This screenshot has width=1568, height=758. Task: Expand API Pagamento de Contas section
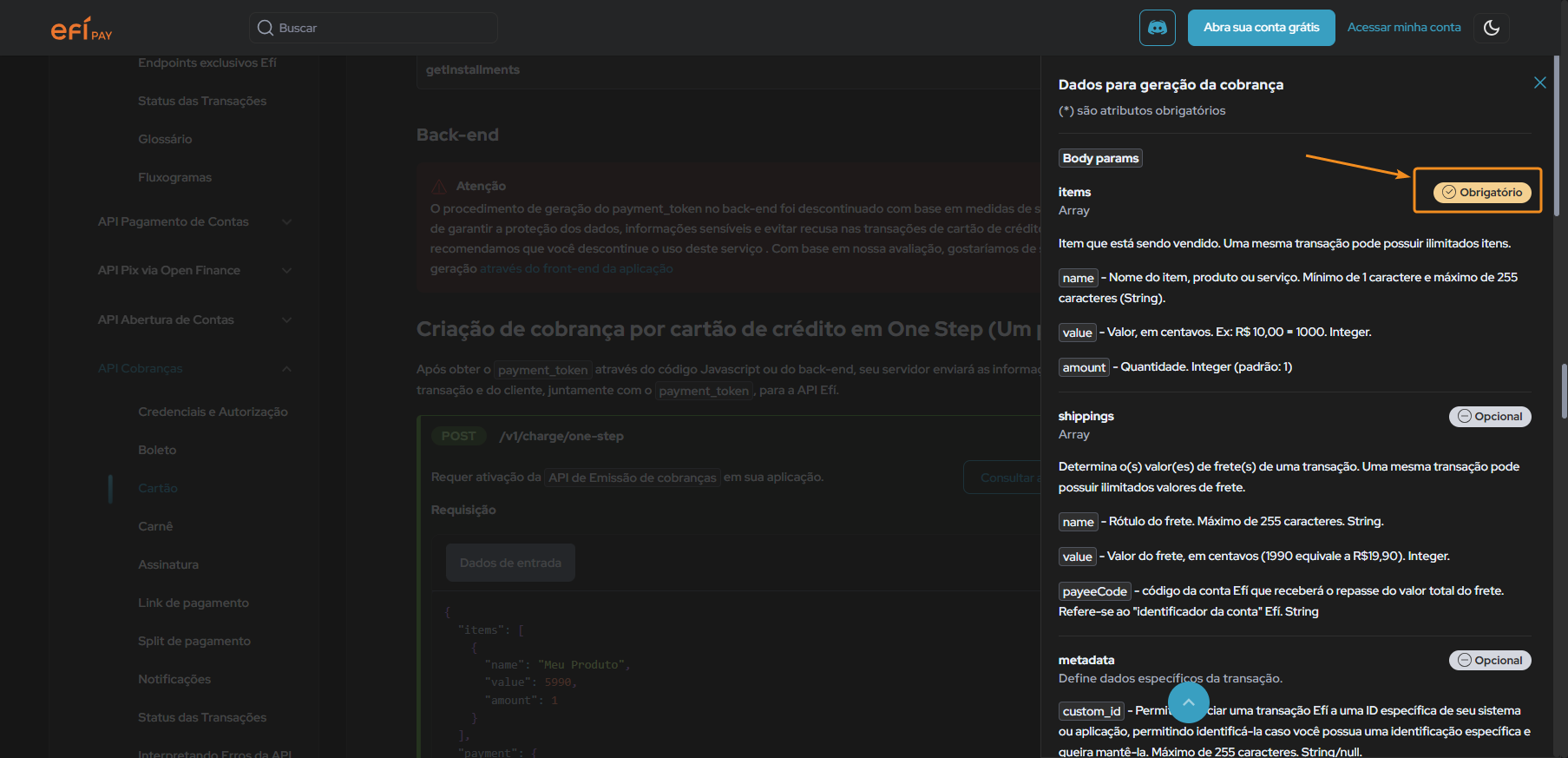286,222
